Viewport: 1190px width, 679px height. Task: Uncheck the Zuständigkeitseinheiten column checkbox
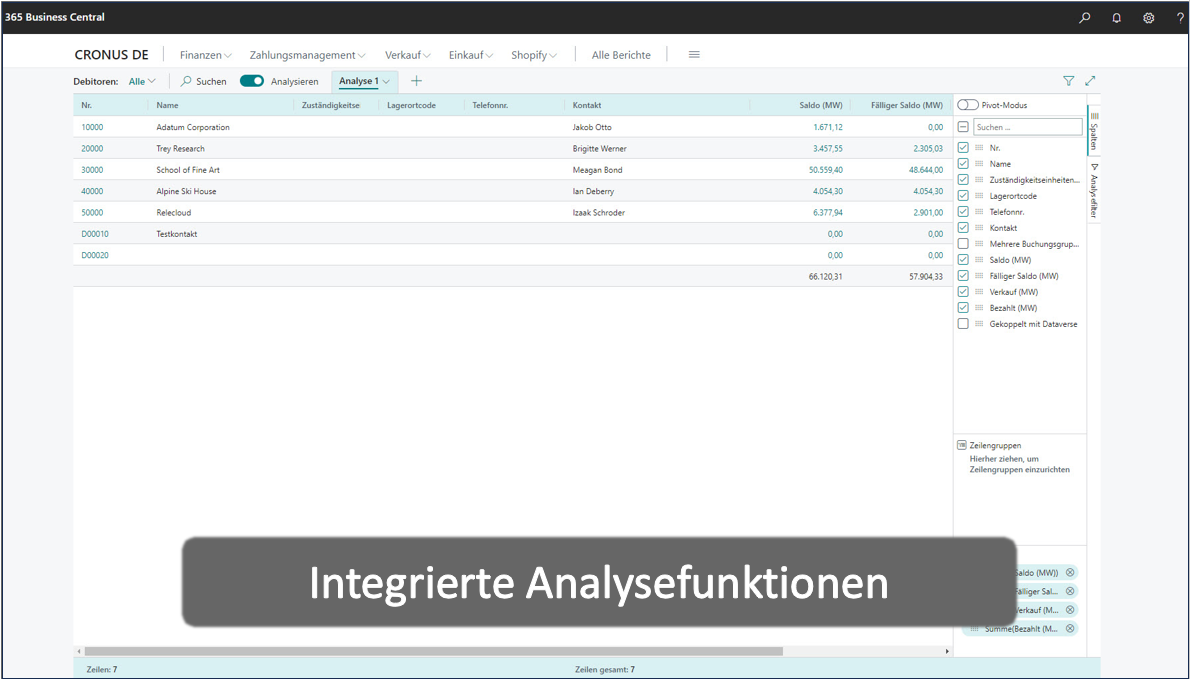963,180
